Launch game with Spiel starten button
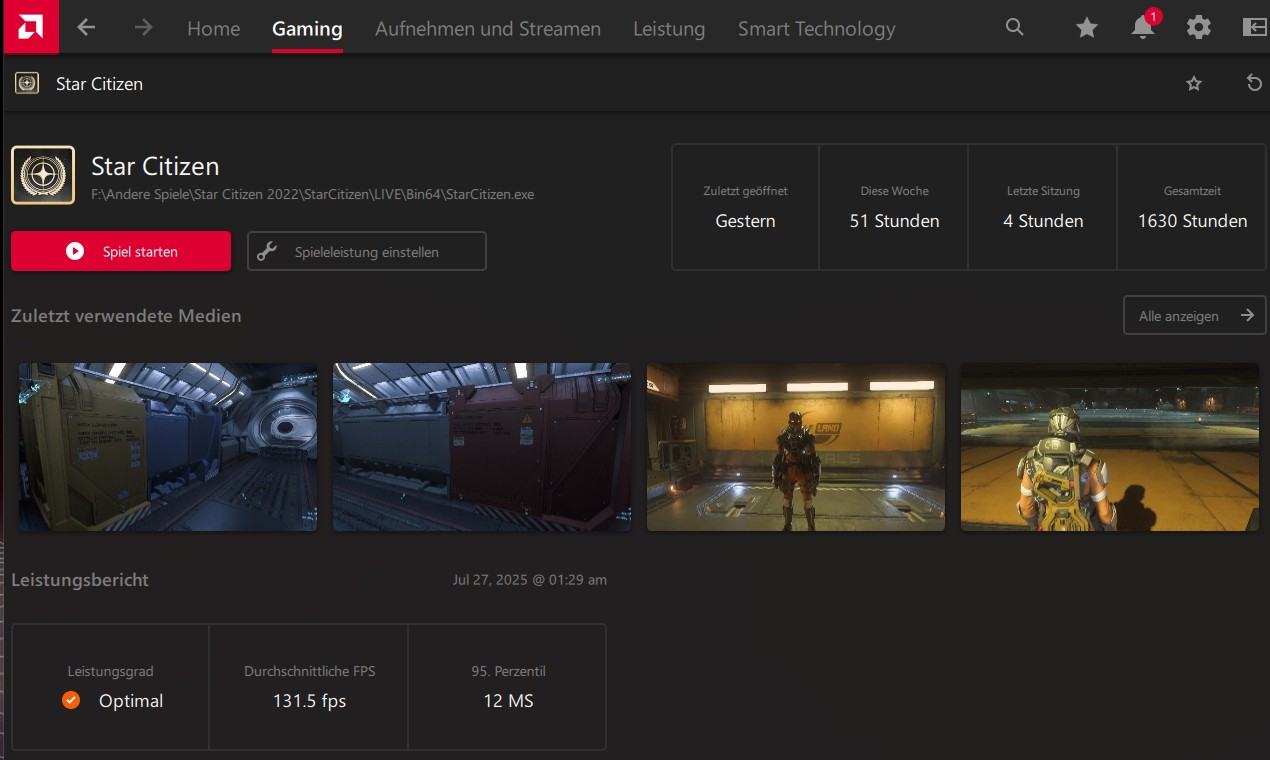Image resolution: width=1270 pixels, height=760 pixels. point(121,251)
